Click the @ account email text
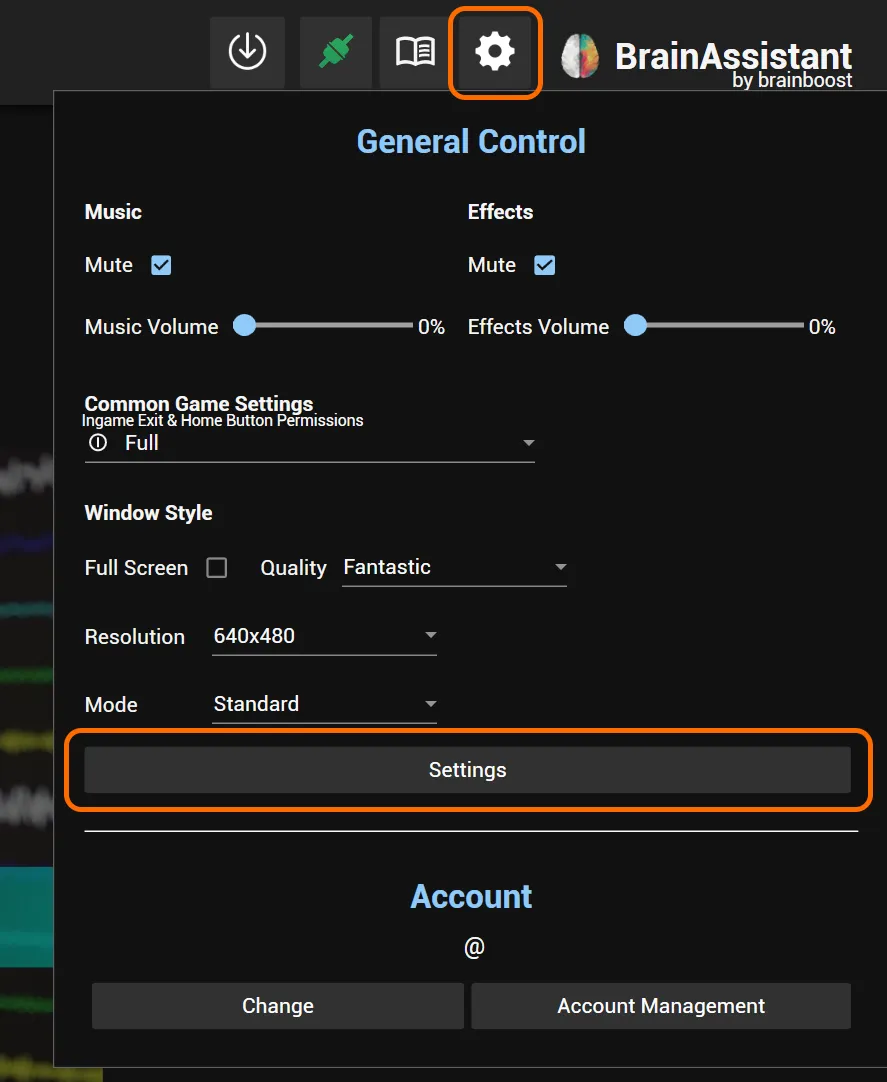This screenshot has height=1082, width=887. tap(474, 947)
